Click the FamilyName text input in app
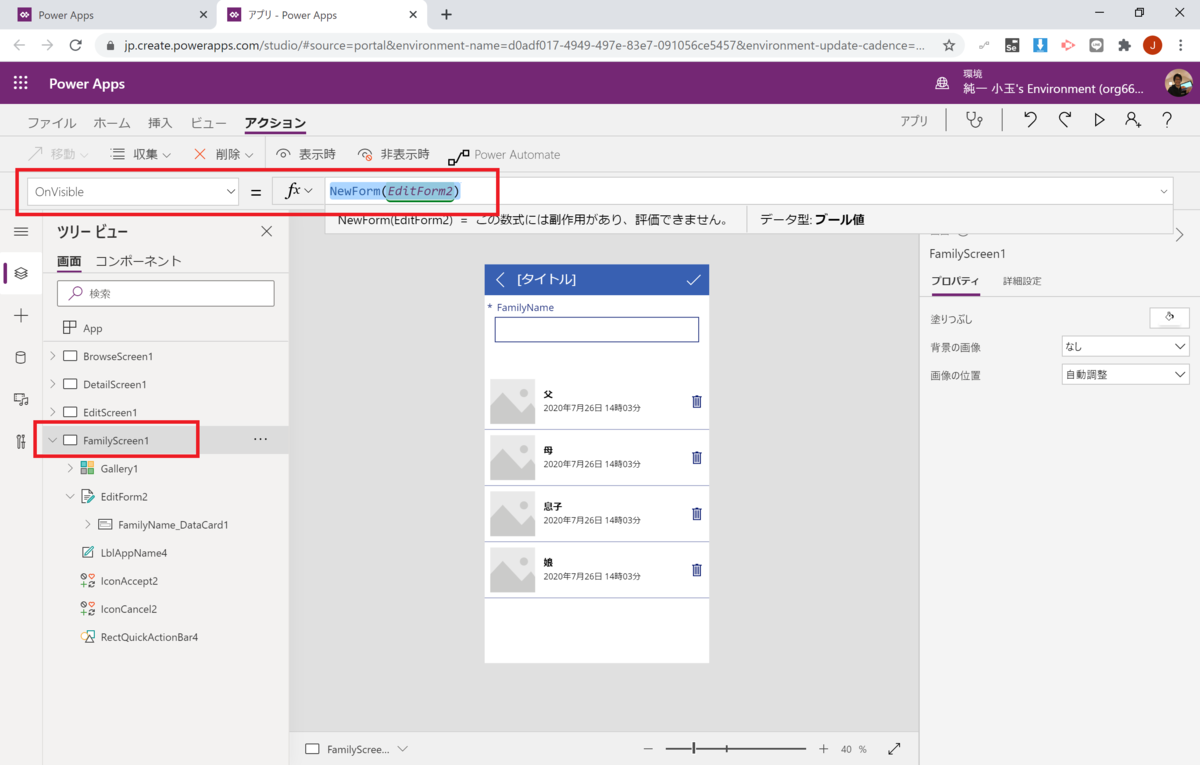1200x765 pixels. click(597, 330)
